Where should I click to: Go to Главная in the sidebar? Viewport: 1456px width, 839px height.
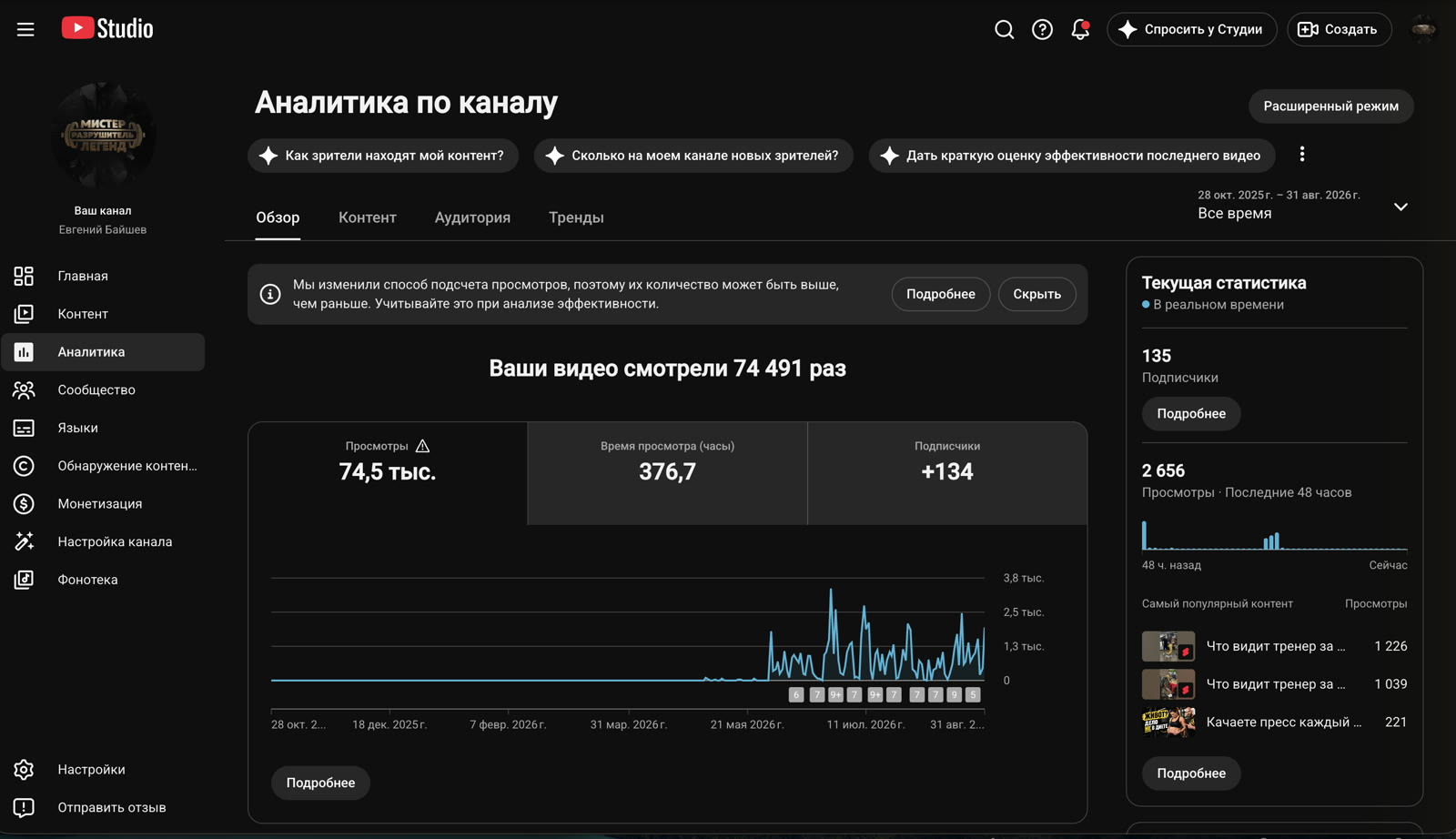103,276
